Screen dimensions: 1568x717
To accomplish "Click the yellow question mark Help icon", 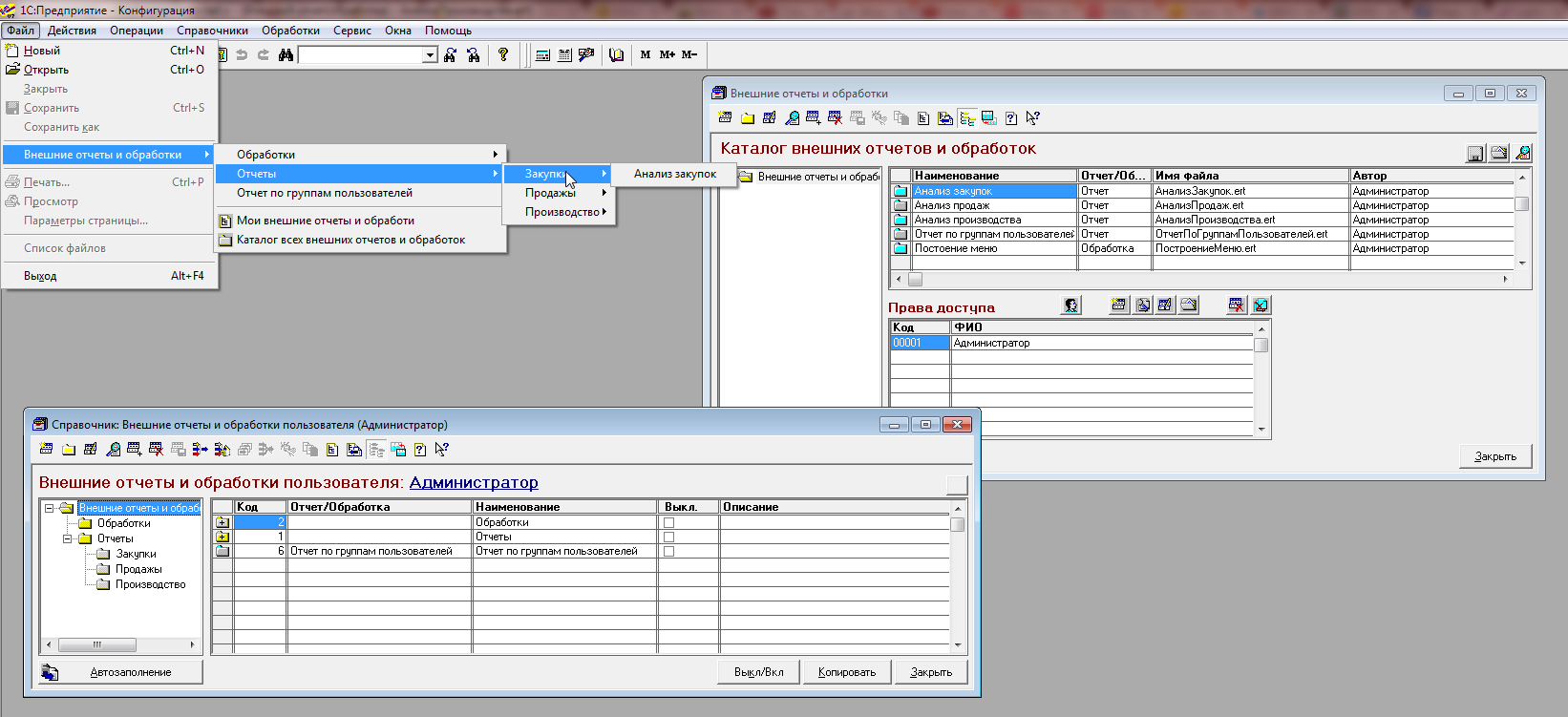I will tap(503, 54).
